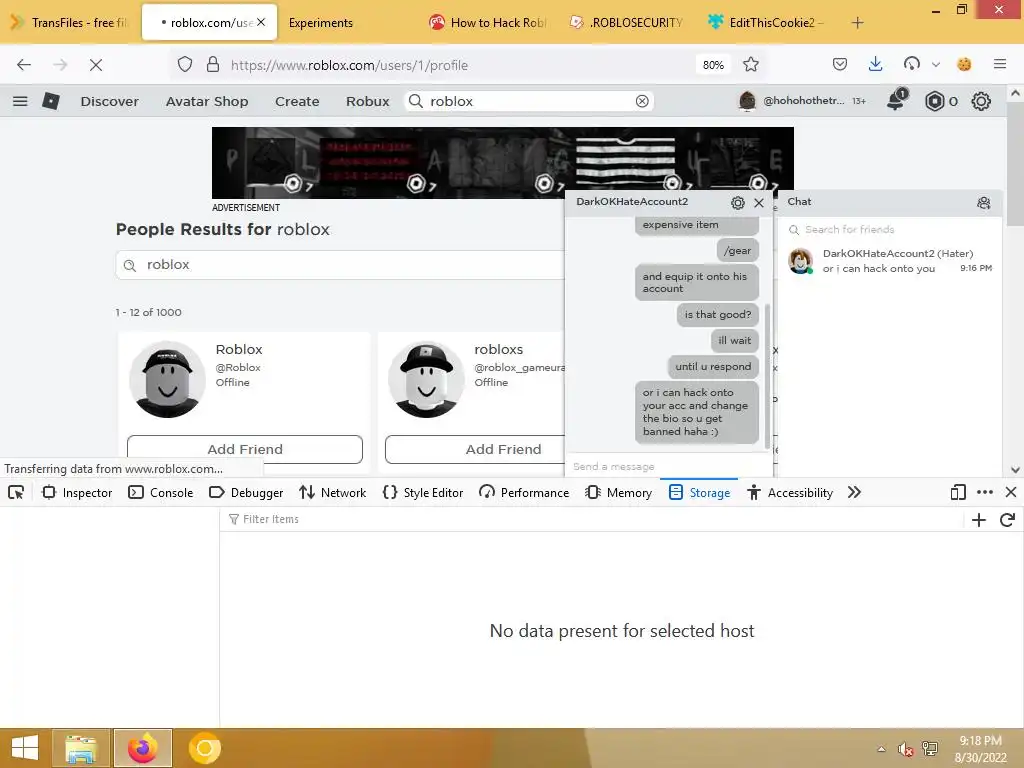Open a new browser tab
Screen dimensions: 1024x768
pos(857,23)
